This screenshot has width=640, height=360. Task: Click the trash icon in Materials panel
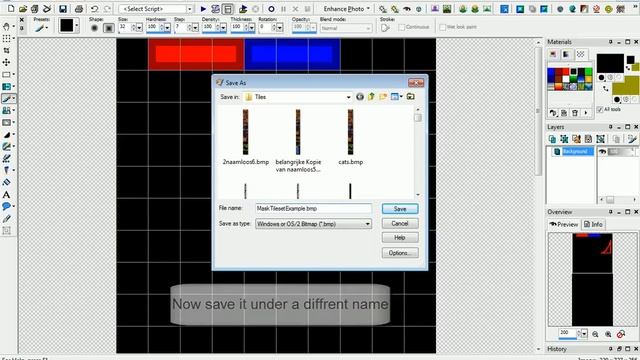pos(575,113)
